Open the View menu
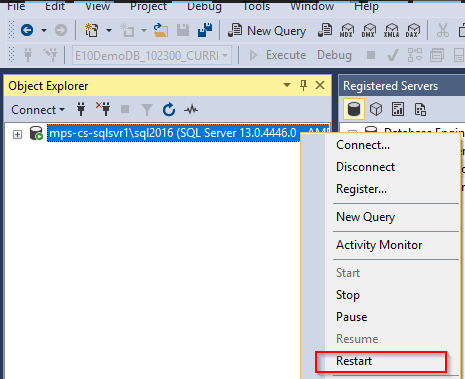 tap(97, 6)
